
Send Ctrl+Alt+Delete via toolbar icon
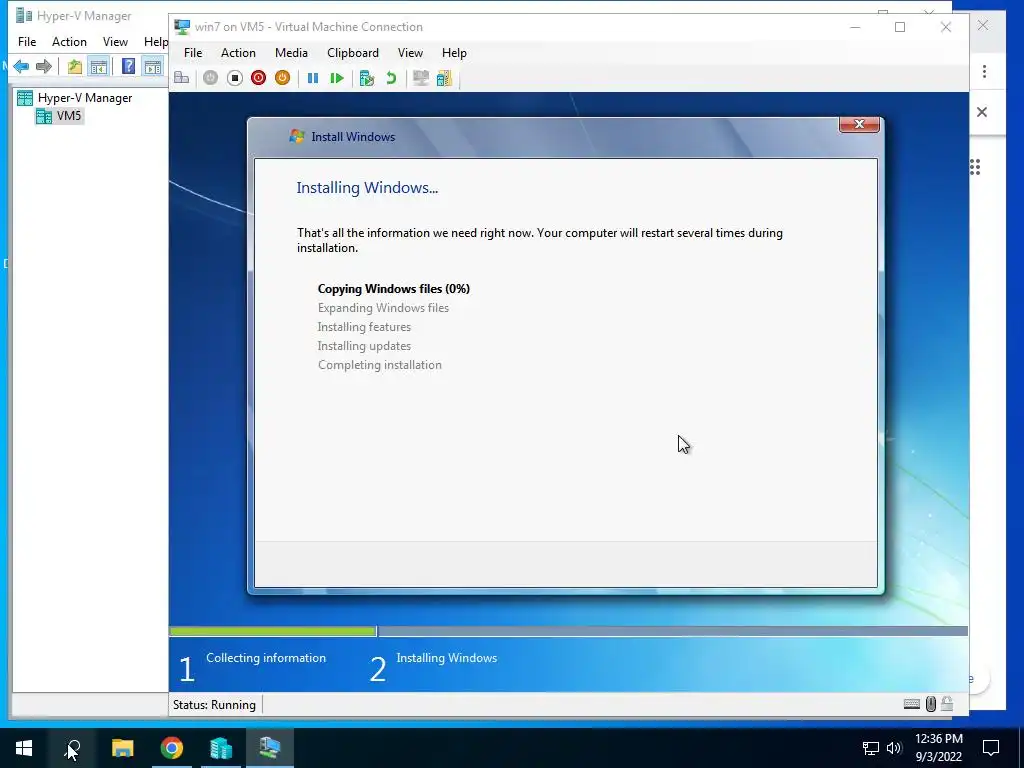click(182, 78)
